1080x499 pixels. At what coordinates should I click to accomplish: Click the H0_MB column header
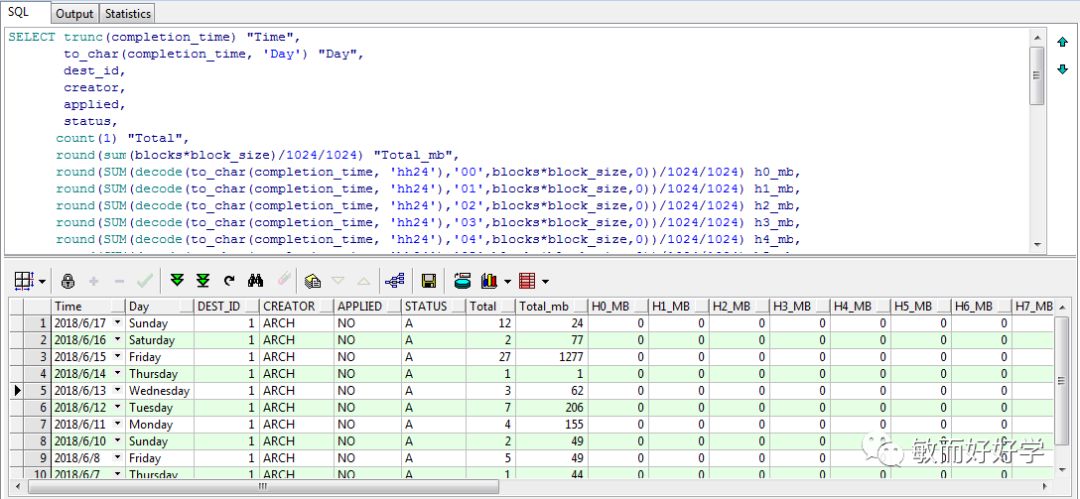(618, 306)
